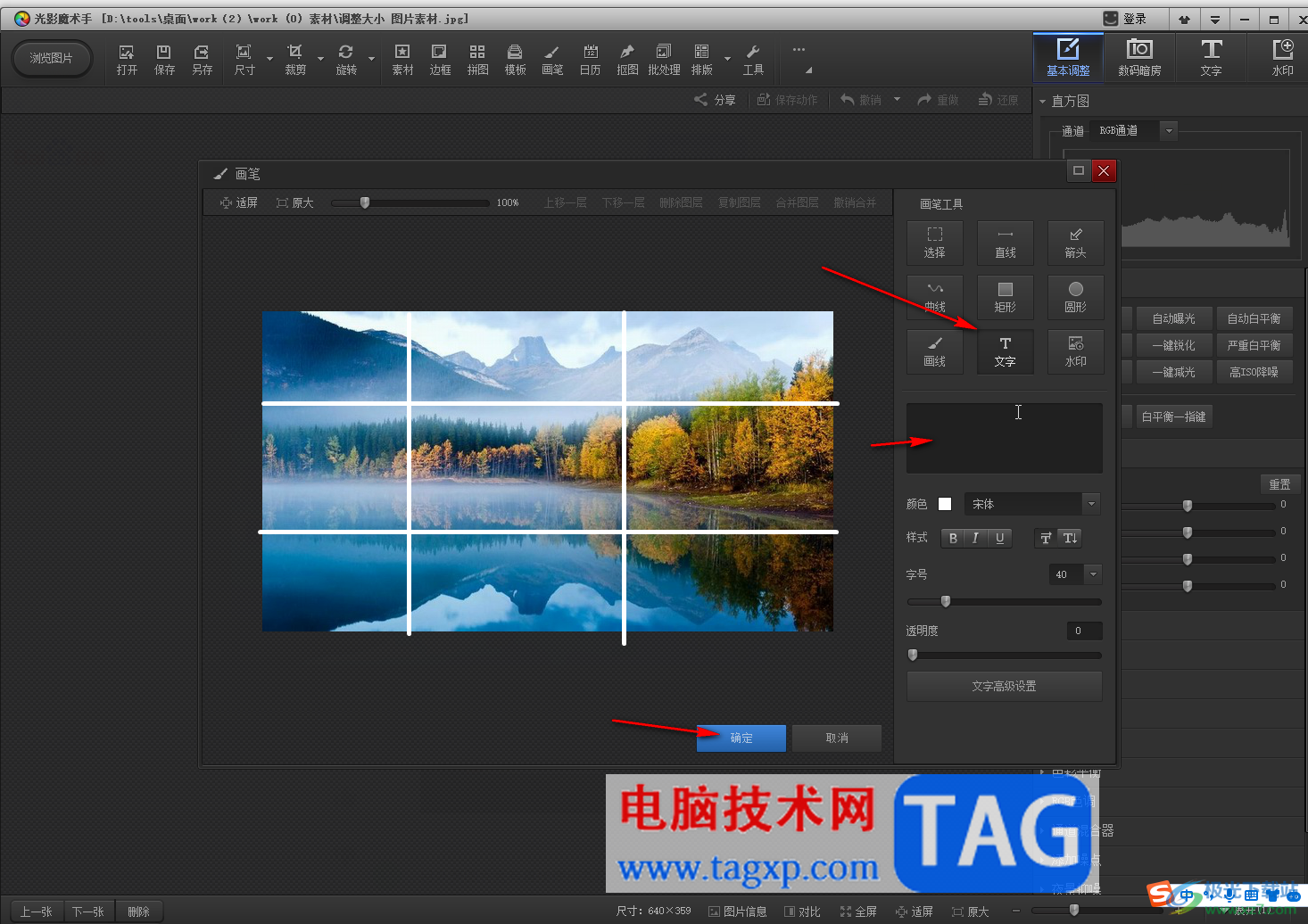The image size is (1308, 924).
Task: Switch to 水印 watermark tab at top right
Action: tap(1282, 57)
